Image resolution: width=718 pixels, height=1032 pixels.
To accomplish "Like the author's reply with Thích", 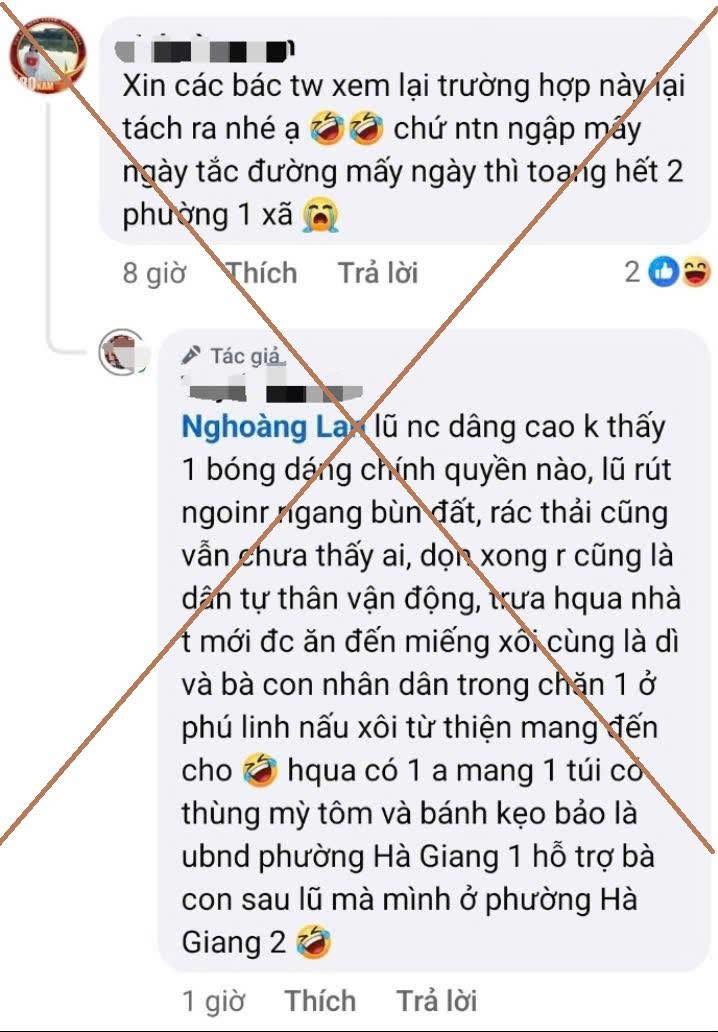I will 321,1000.
